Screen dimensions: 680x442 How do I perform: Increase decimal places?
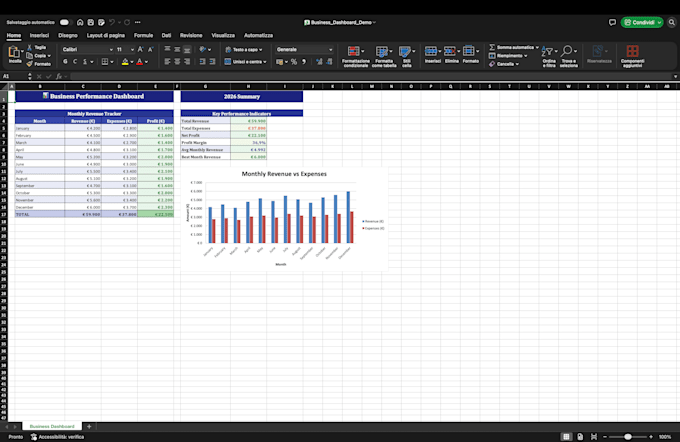320,62
